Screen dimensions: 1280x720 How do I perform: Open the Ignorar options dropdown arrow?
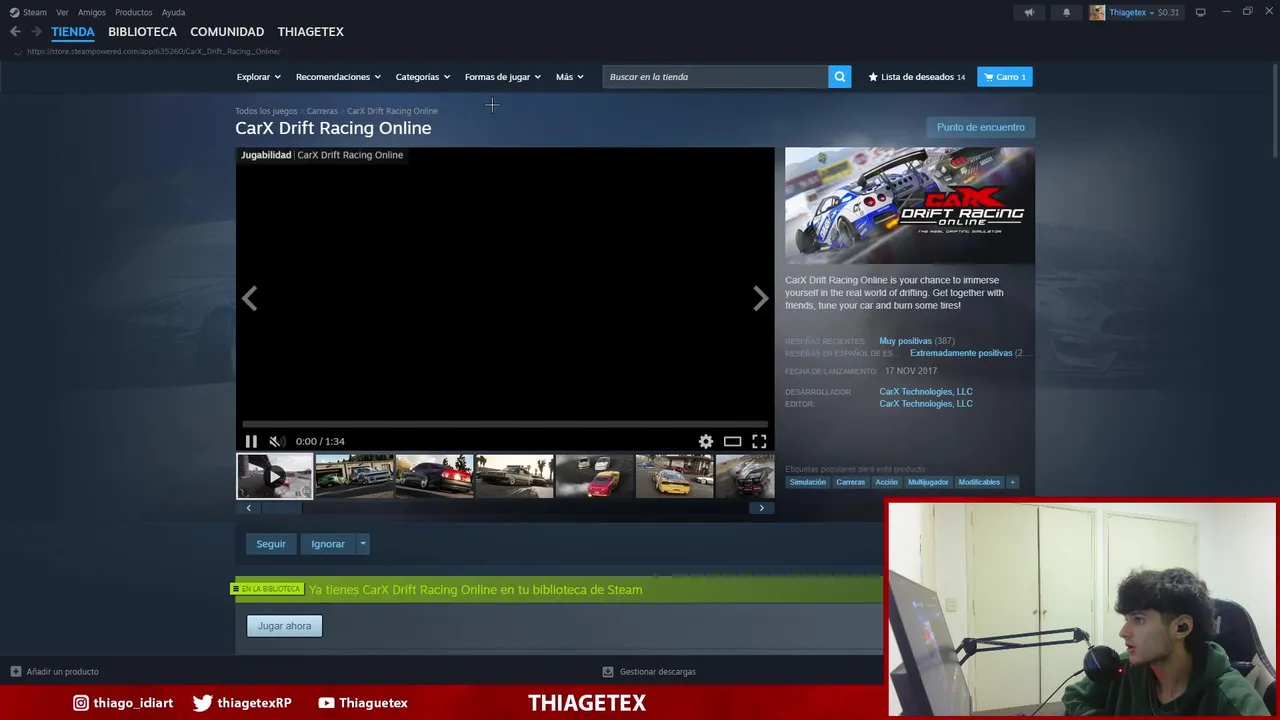362,544
